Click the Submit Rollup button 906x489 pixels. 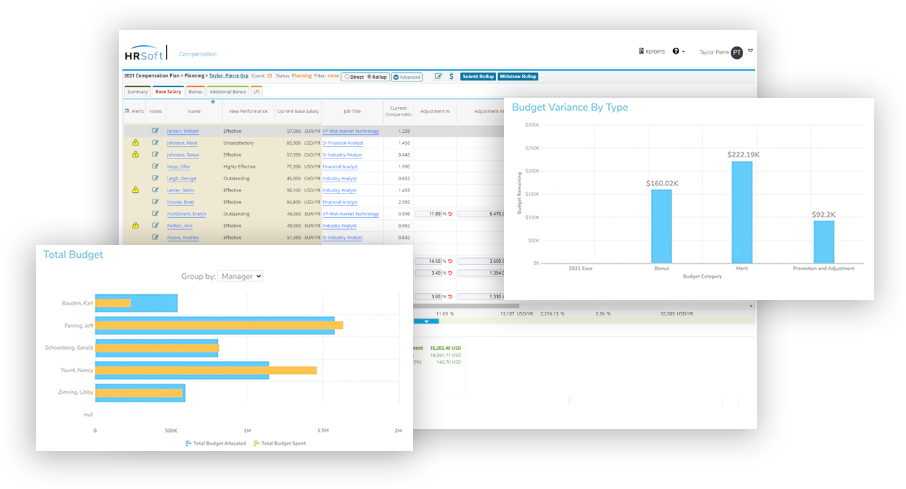(x=477, y=76)
